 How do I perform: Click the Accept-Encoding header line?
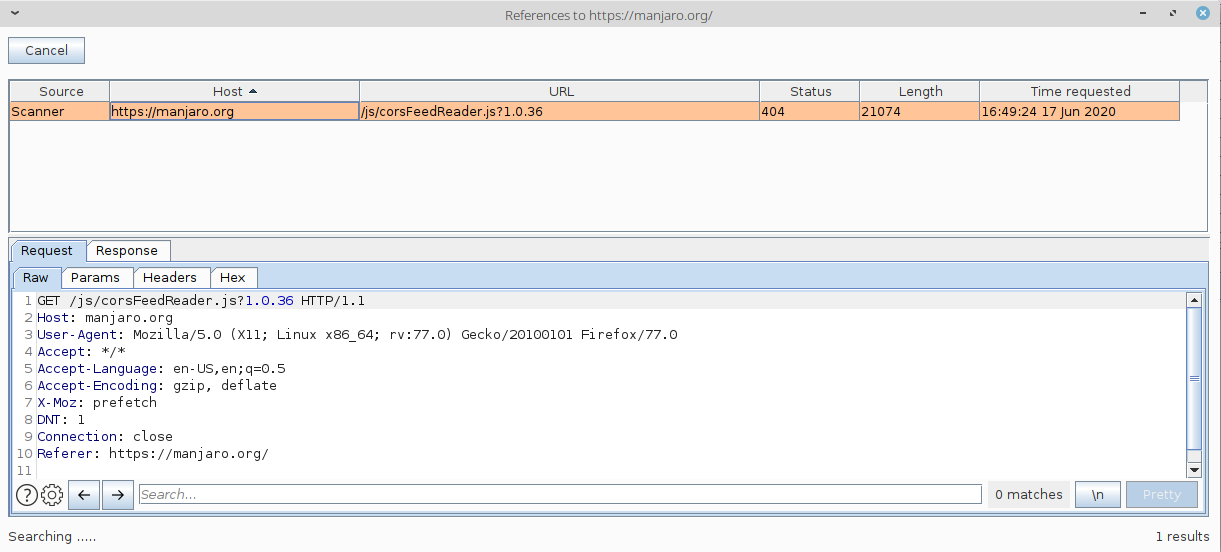[157, 386]
